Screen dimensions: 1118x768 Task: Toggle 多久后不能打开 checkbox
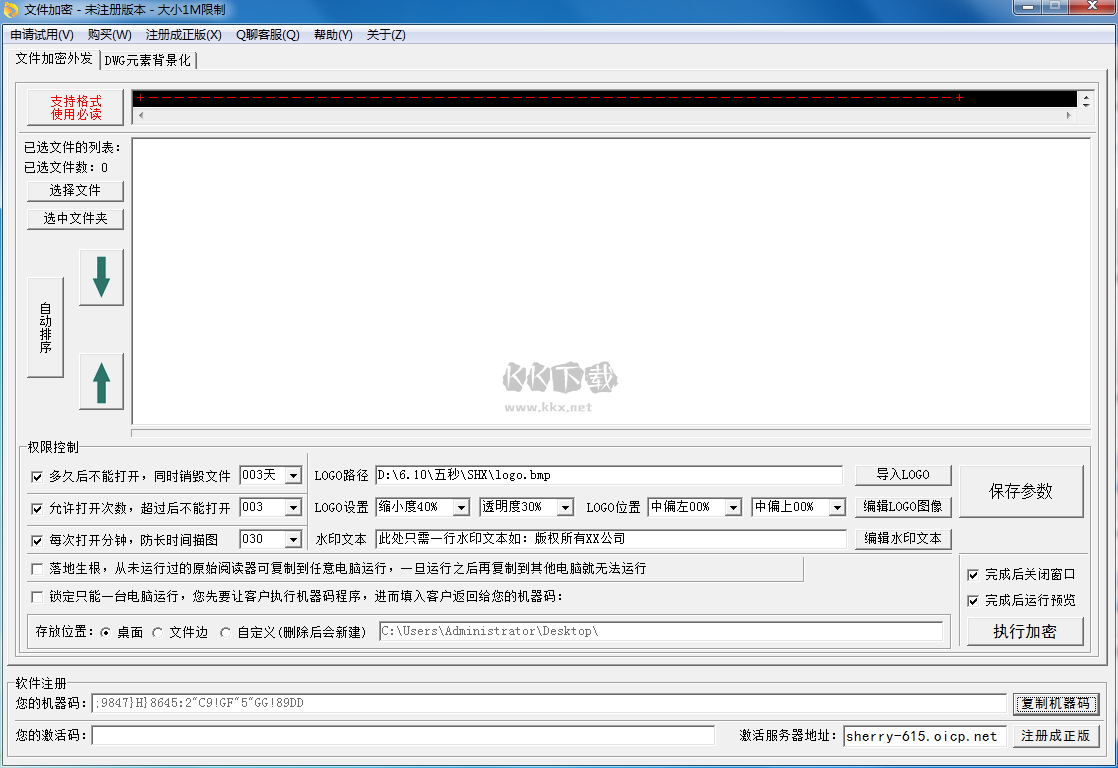(x=37, y=476)
